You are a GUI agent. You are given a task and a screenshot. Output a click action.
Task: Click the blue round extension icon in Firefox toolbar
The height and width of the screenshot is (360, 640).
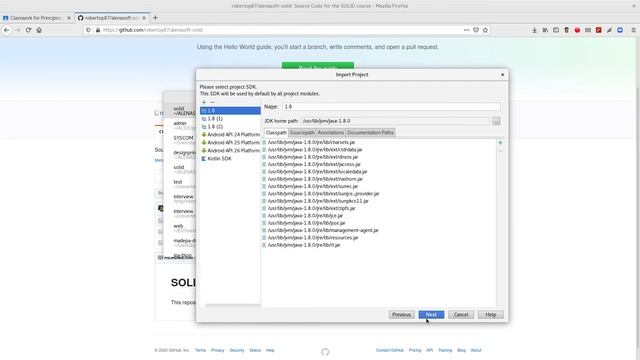(620, 30)
